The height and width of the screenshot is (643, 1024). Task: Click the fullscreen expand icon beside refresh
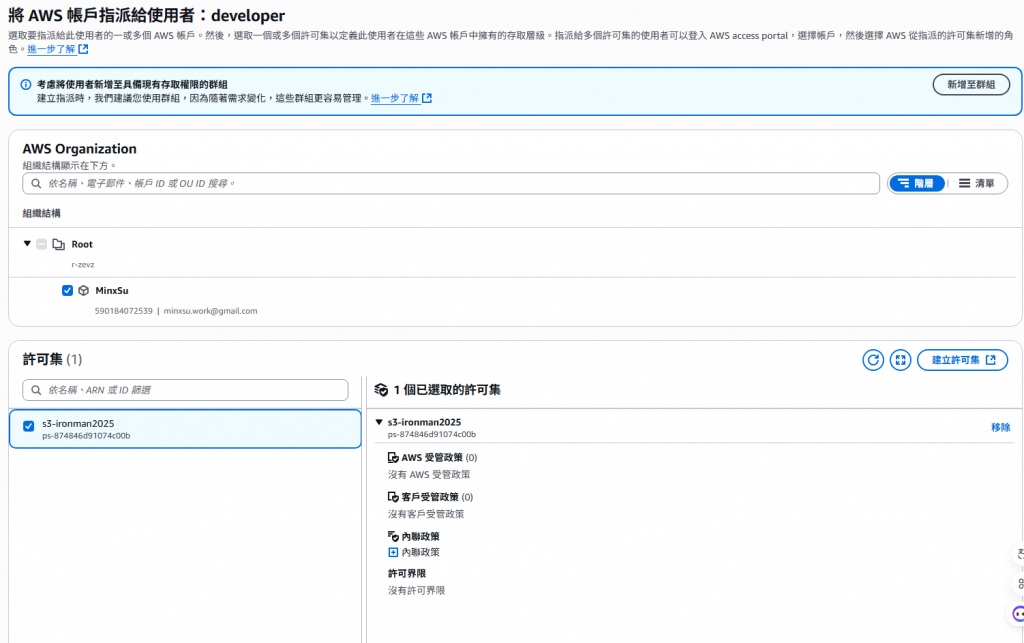pyautogui.click(x=900, y=360)
